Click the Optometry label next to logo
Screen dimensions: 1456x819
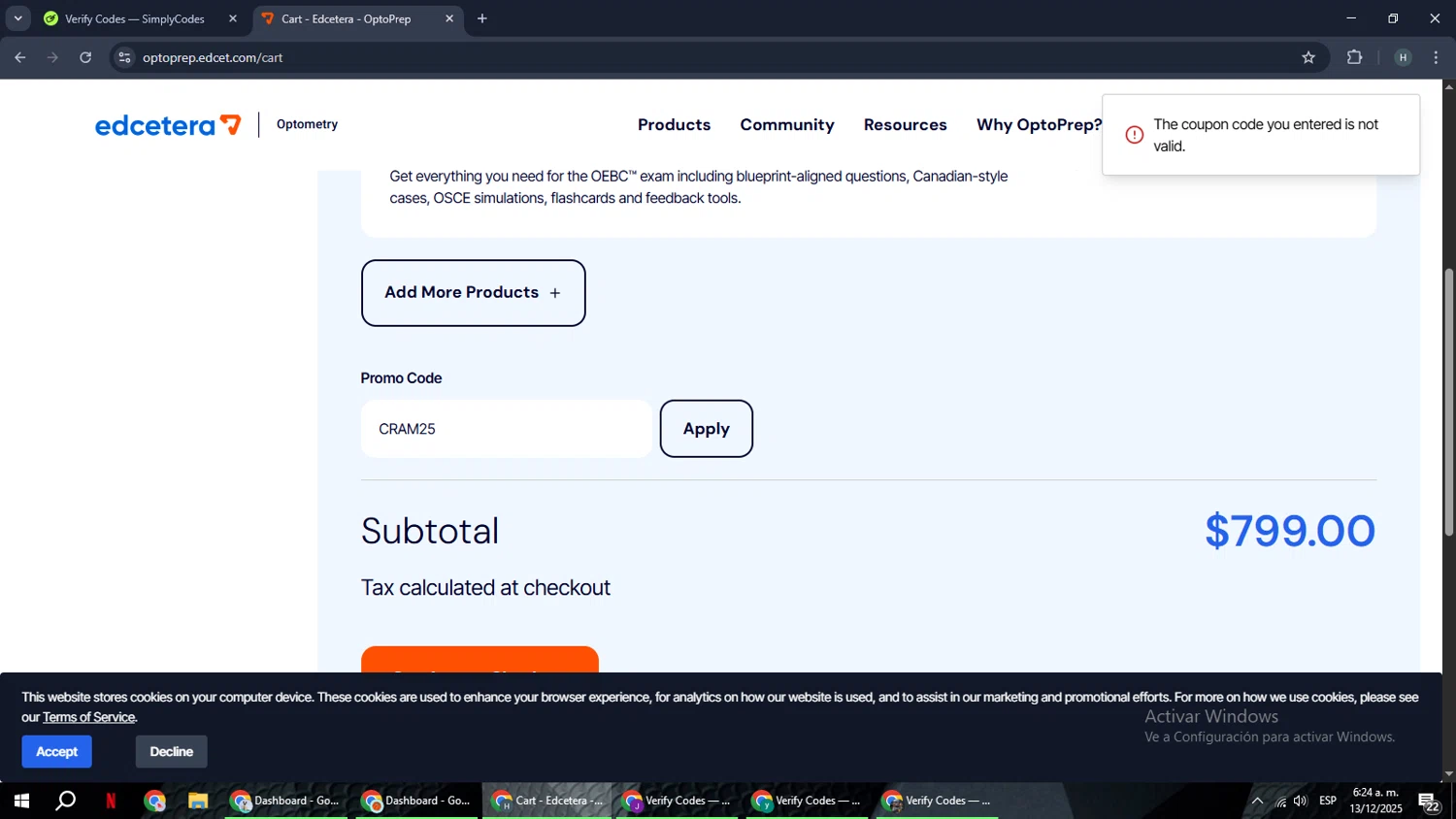307,124
